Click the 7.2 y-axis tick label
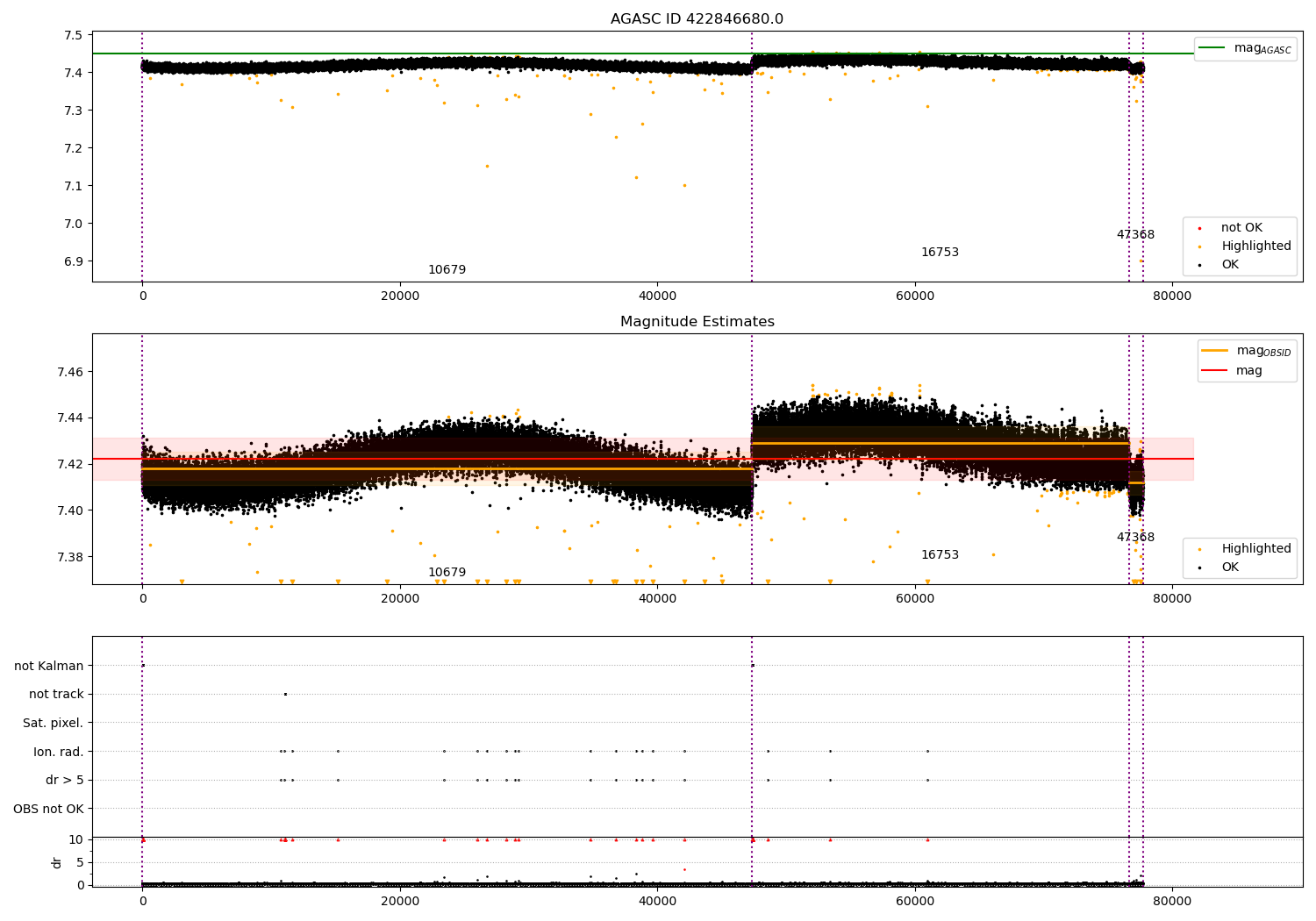This screenshot has width=1316, height=921. pyautogui.click(x=75, y=148)
